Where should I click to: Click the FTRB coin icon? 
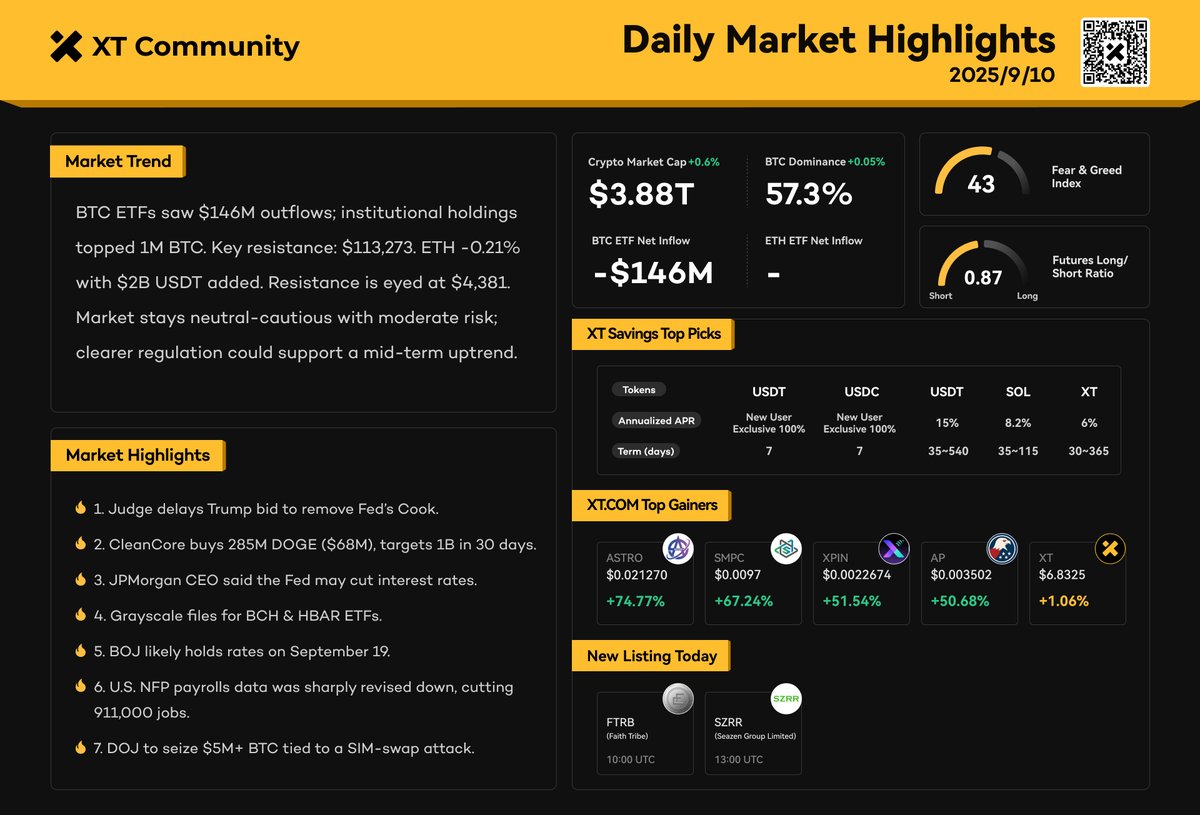pyautogui.click(x=678, y=700)
